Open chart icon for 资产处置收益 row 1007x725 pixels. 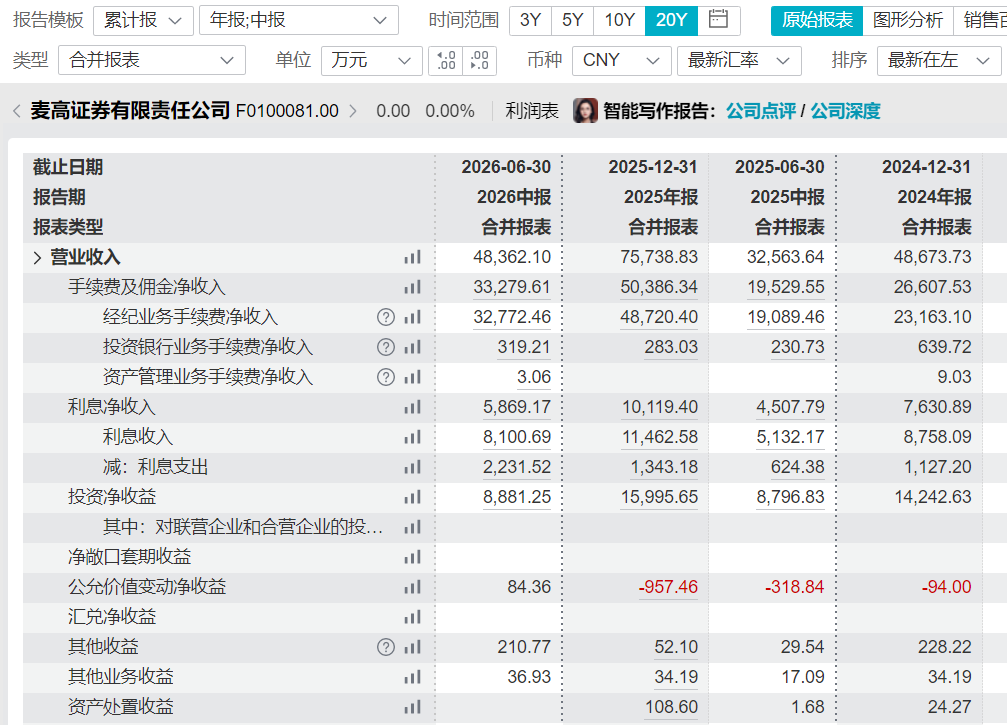point(412,707)
